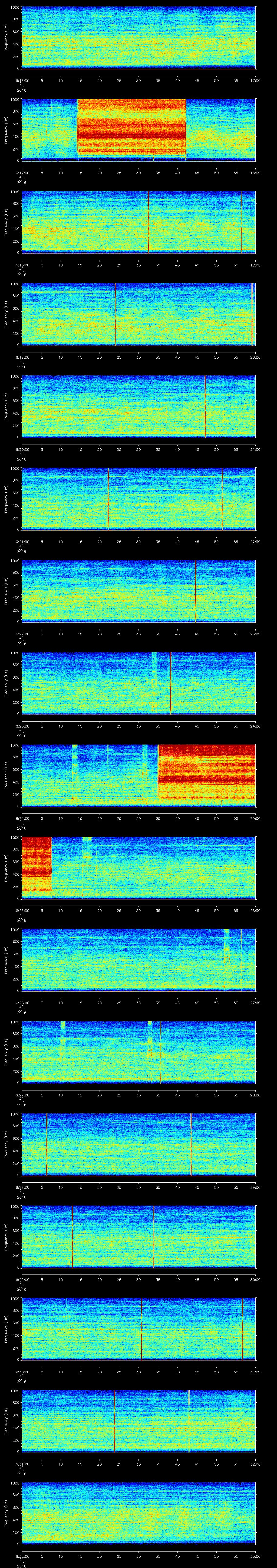Click the 6:31:00 start time label

click(x=22, y=1464)
